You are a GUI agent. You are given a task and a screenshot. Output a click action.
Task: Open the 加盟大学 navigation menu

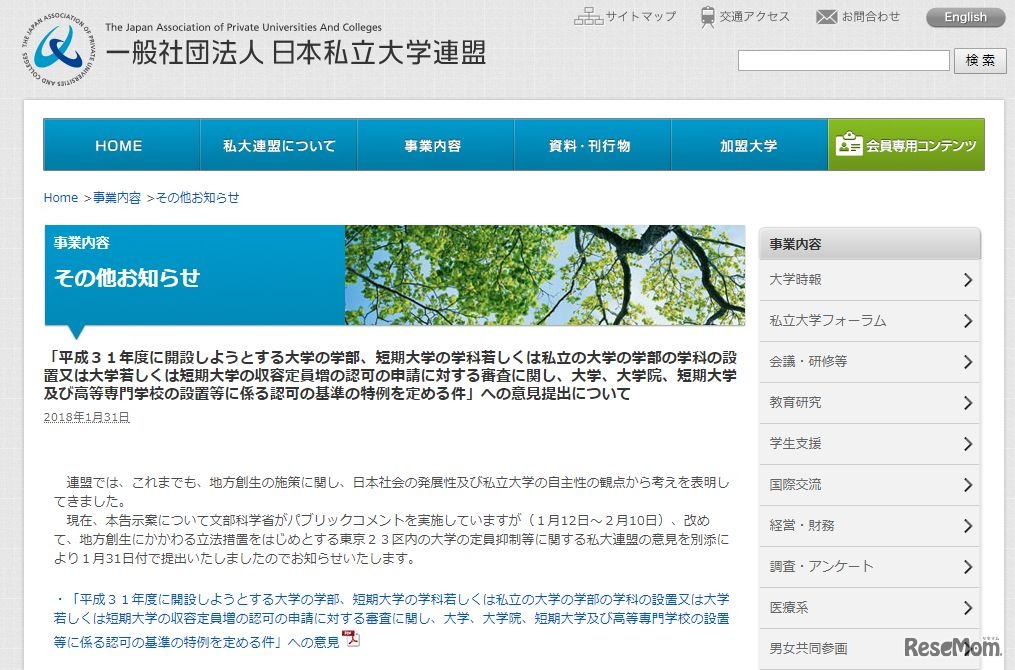tap(749, 145)
